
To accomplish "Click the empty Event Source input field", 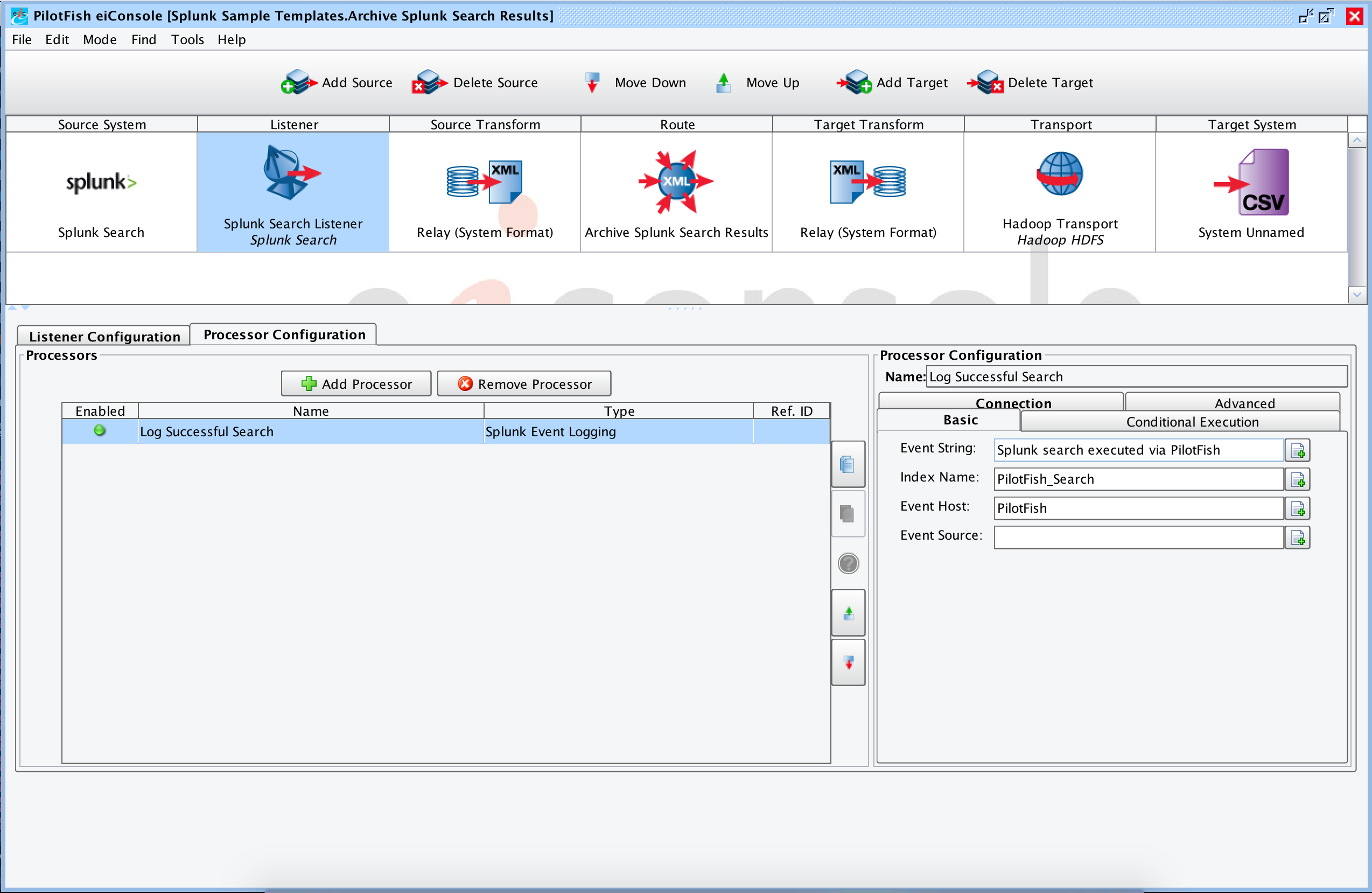I will (x=1139, y=538).
